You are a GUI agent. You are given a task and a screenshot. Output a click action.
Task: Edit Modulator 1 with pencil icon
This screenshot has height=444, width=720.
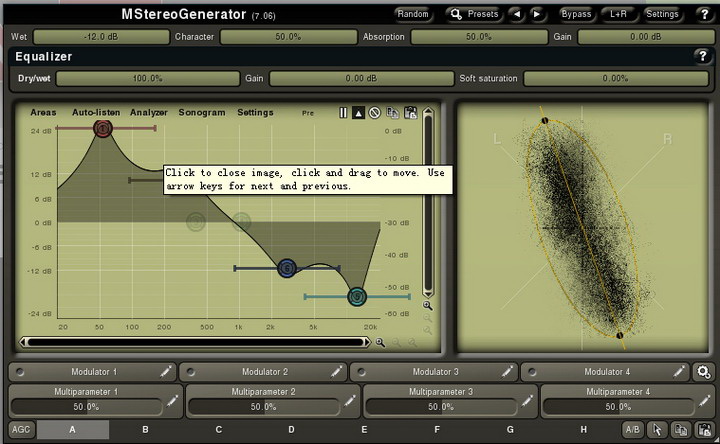coord(166,371)
